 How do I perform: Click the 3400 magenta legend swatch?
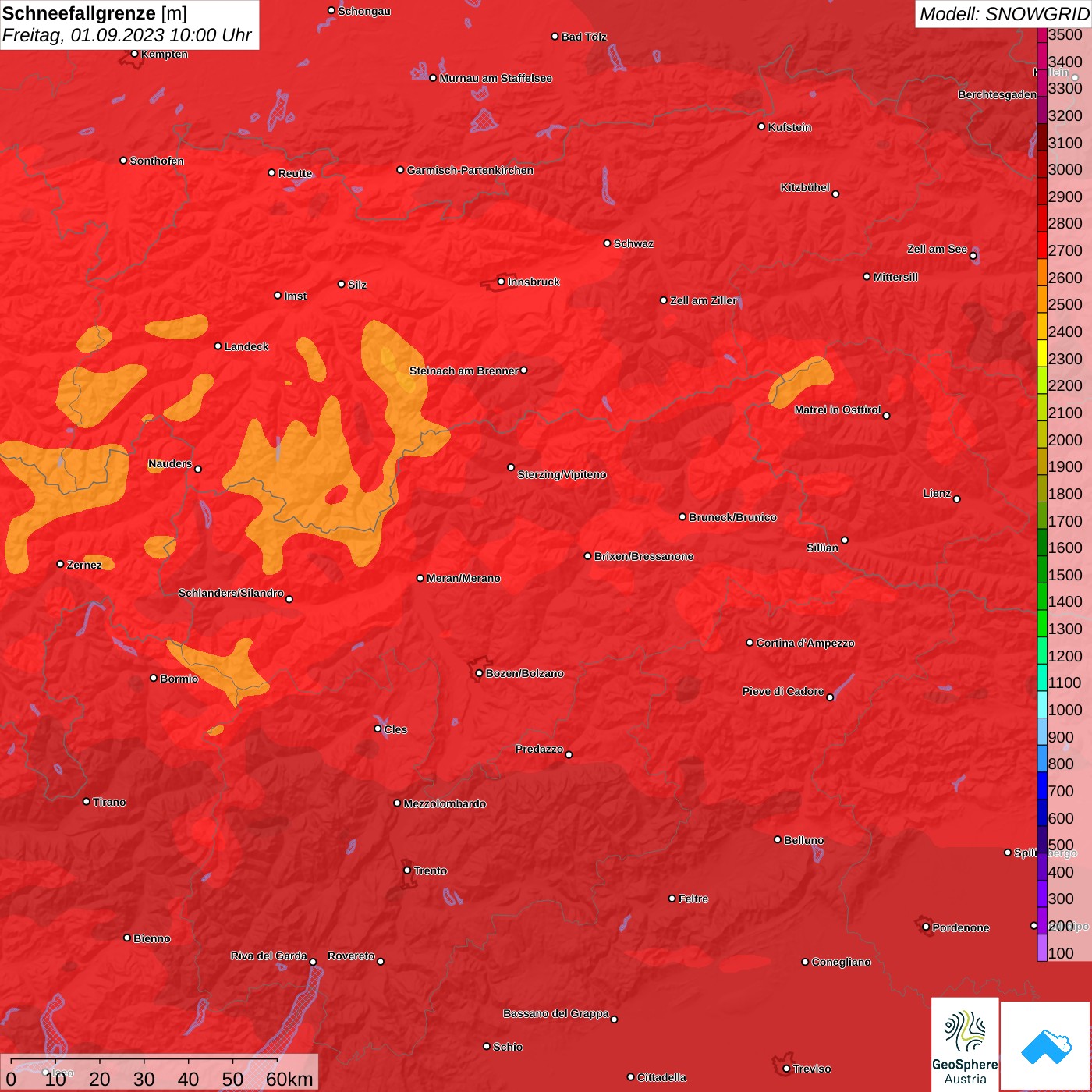click(1042, 55)
